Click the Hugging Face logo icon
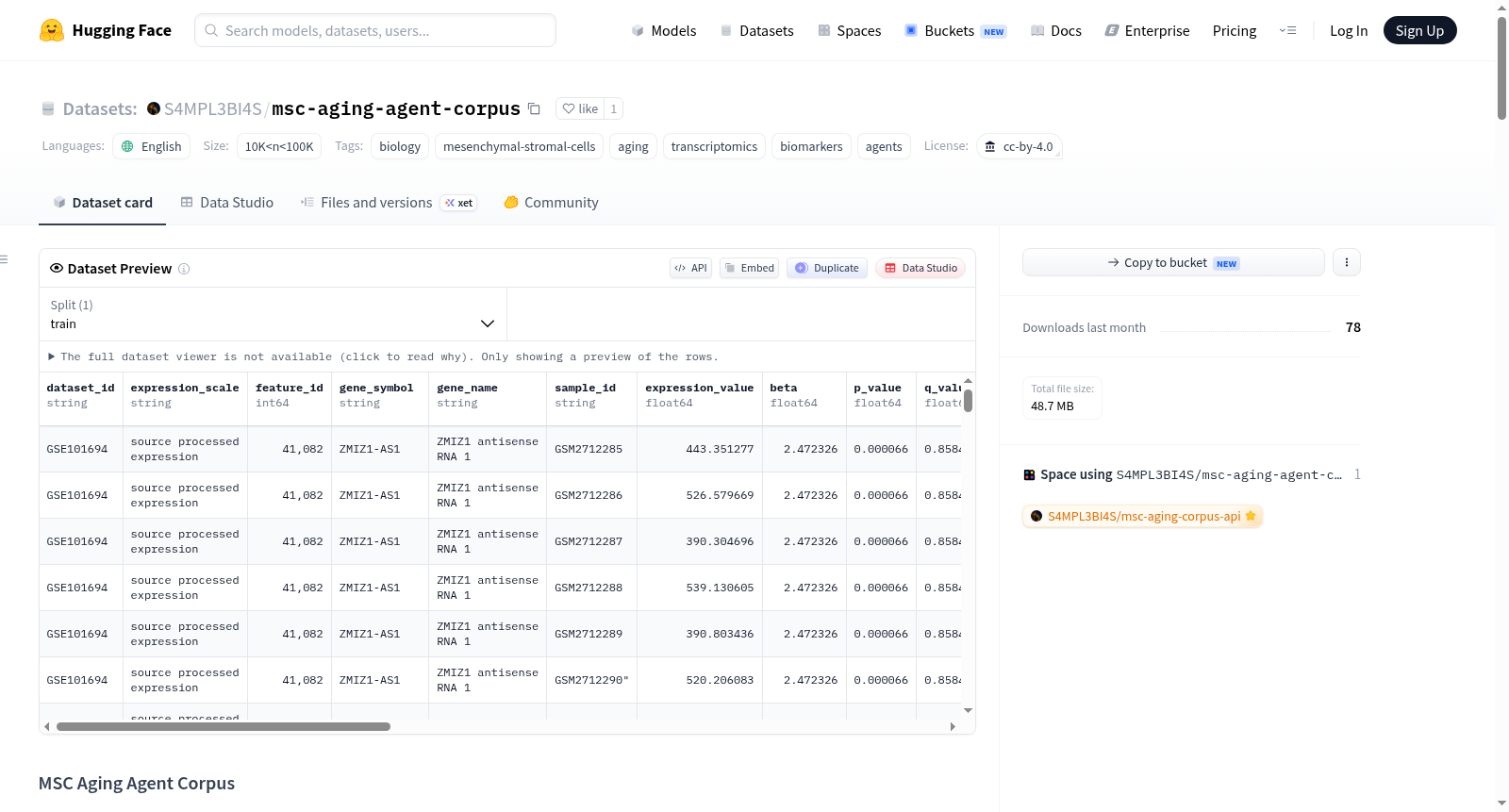Screen dimensions: 1509x812 (52, 30)
